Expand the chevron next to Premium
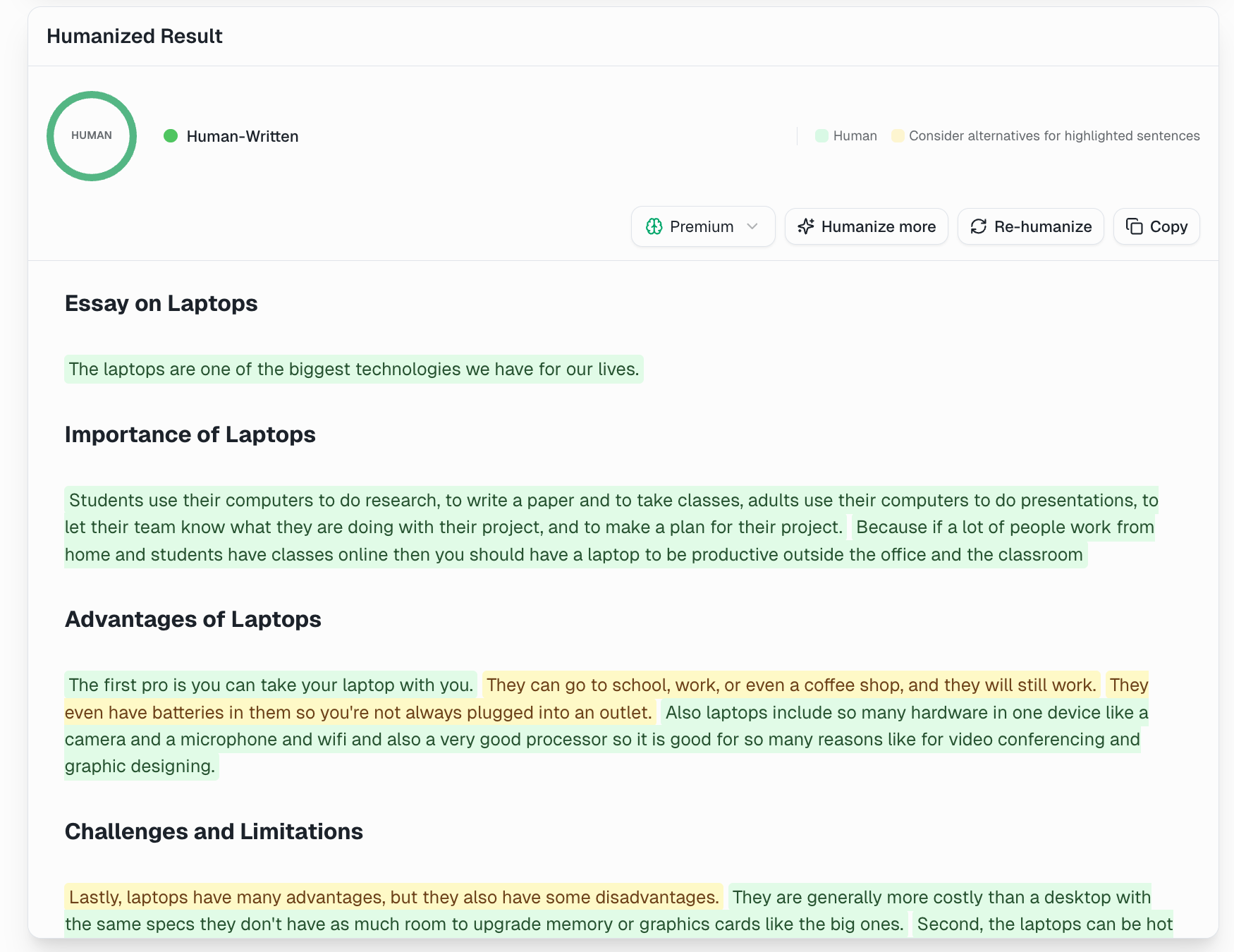Image resolution: width=1234 pixels, height=952 pixels. (x=752, y=226)
